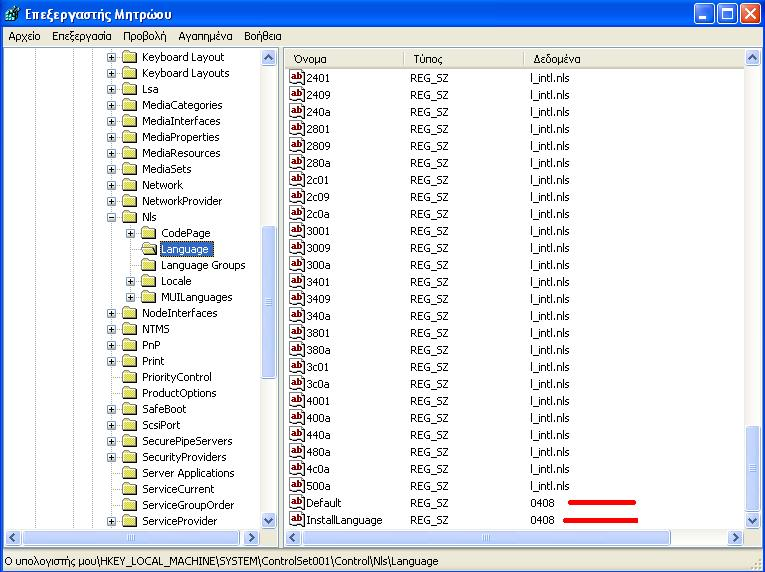Expand the Locale tree node
765x572 pixels.
[131, 281]
